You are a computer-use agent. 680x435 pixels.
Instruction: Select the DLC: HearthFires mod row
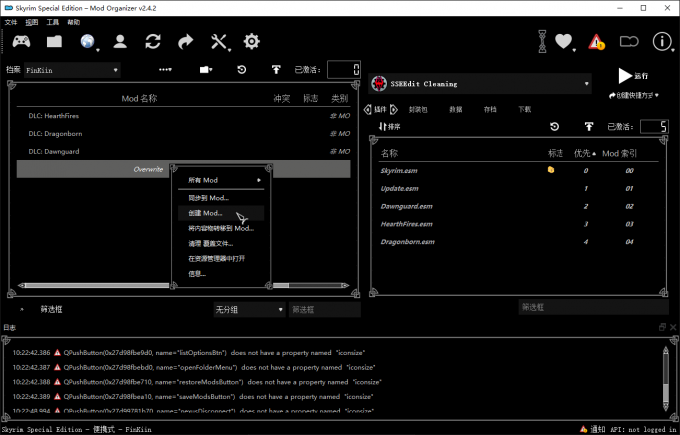click(x=183, y=116)
